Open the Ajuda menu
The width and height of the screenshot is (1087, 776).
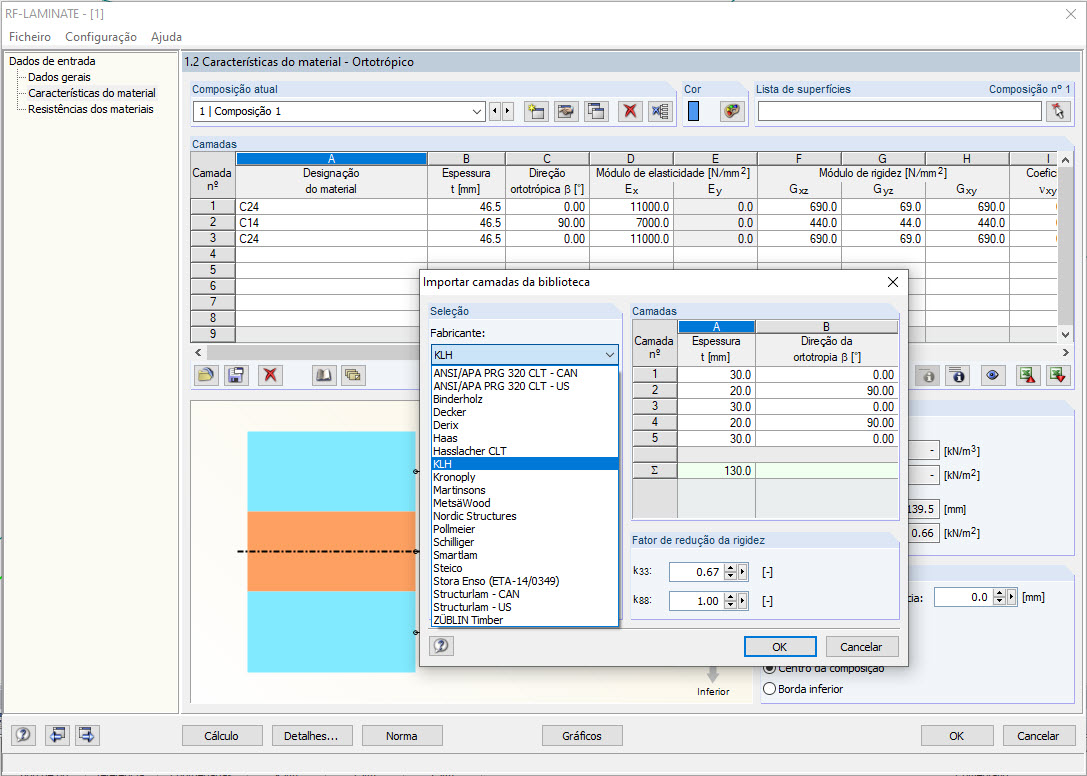(x=166, y=37)
